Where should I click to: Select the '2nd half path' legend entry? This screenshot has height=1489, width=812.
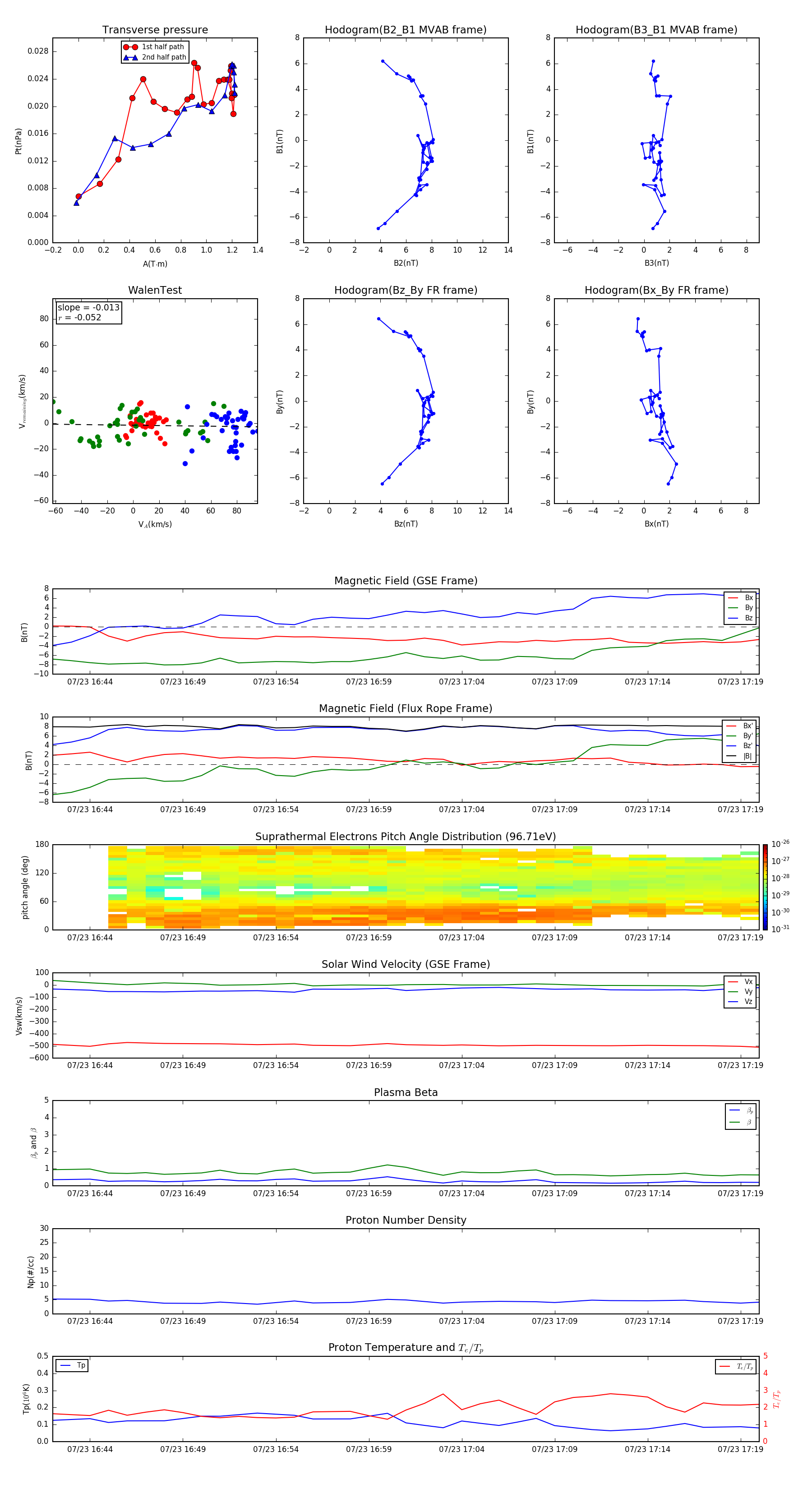pyautogui.click(x=156, y=57)
